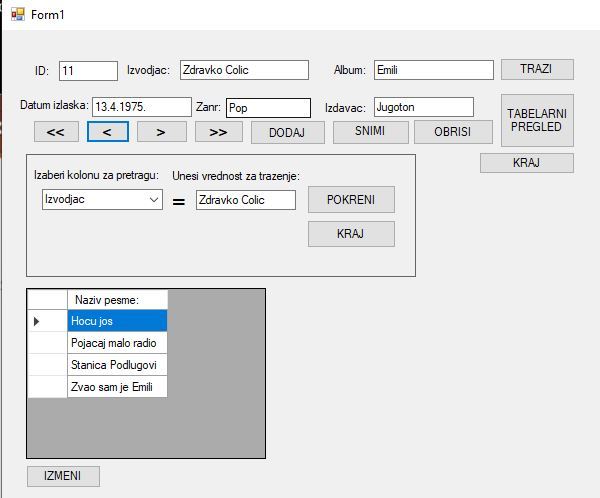600x498 pixels.
Task: Click the Album field containing Emili
Action: [x=433, y=70]
